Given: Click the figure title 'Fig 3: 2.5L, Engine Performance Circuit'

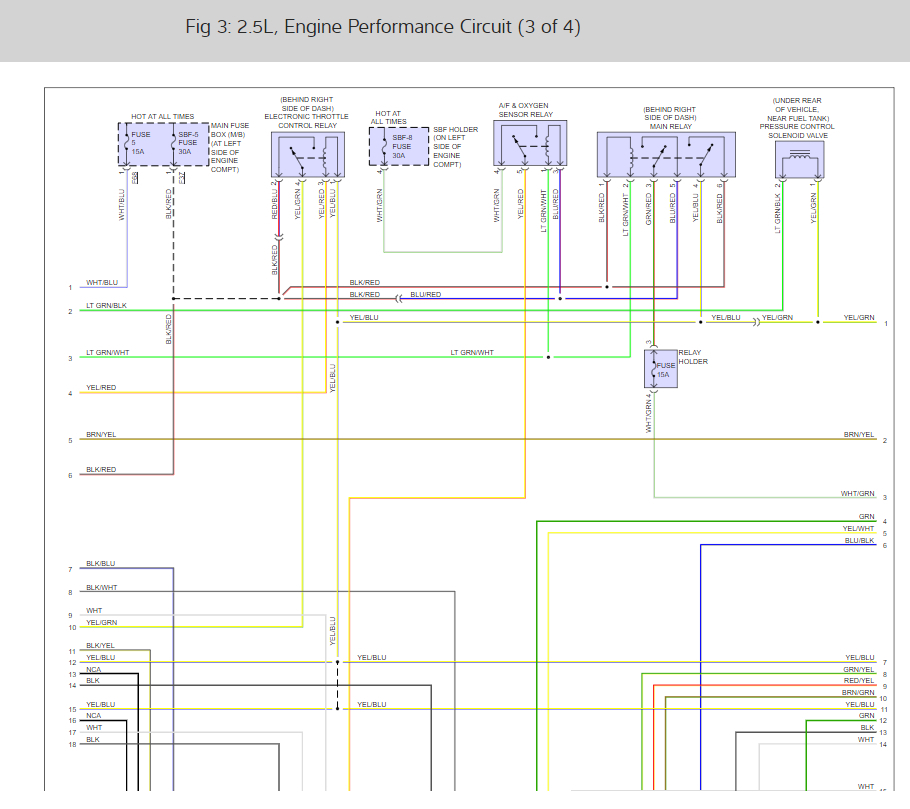Looking at the screenshot, I should pyautogui.click(x=382, y=27).
